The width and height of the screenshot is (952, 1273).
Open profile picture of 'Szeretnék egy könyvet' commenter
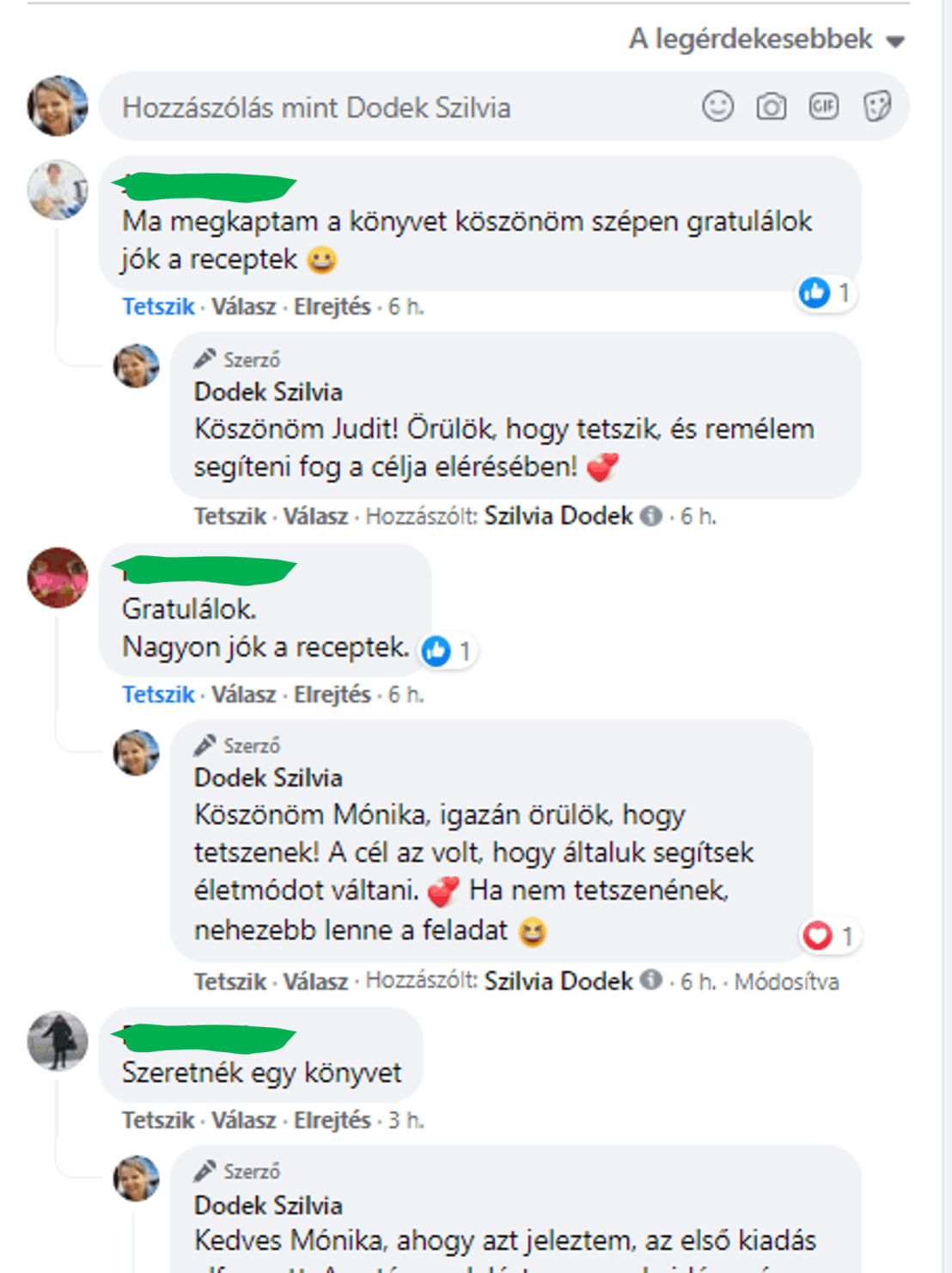coord(58,1041)
